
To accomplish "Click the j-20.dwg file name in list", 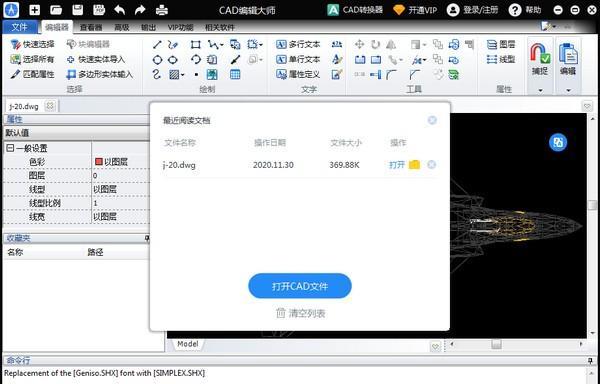I will tap(179, 165).
